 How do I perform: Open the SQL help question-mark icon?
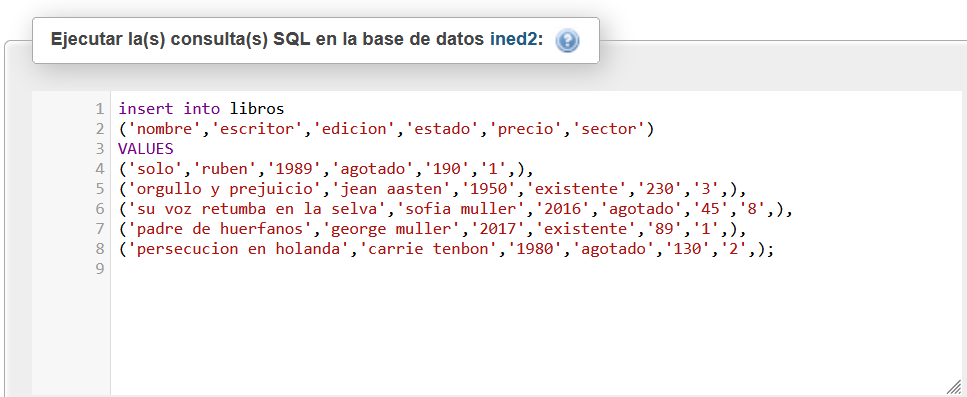pyautogui.click(x=567, y=41)
